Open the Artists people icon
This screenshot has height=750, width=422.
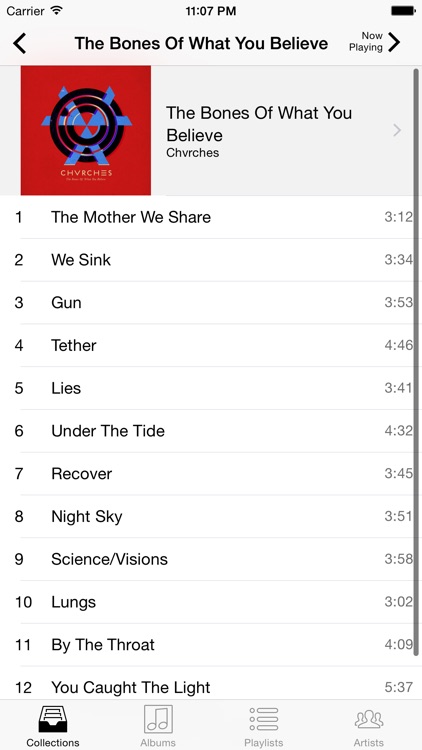click(369, 719)
